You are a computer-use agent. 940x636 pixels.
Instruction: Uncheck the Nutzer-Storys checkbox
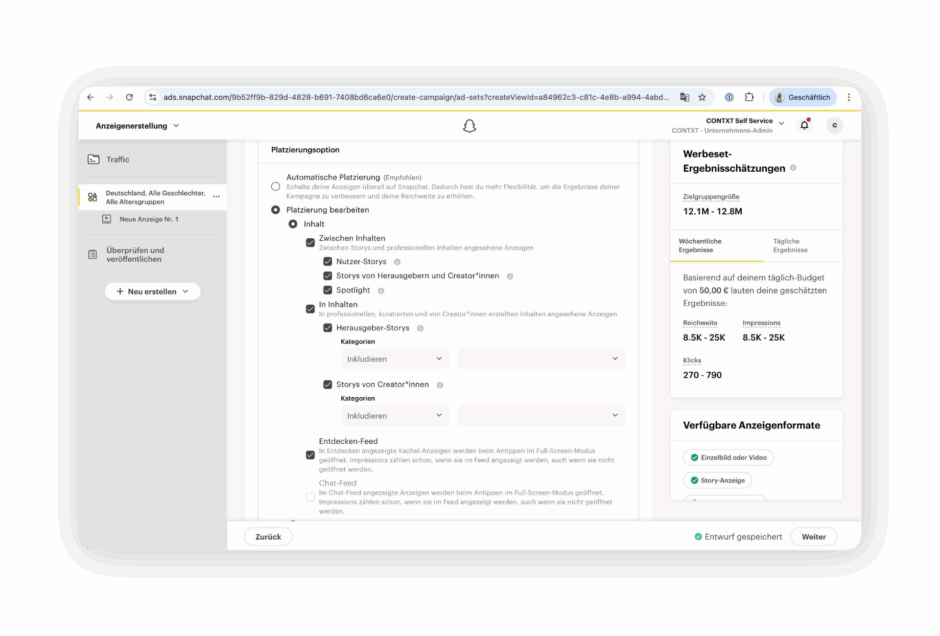tap(327, 261)
